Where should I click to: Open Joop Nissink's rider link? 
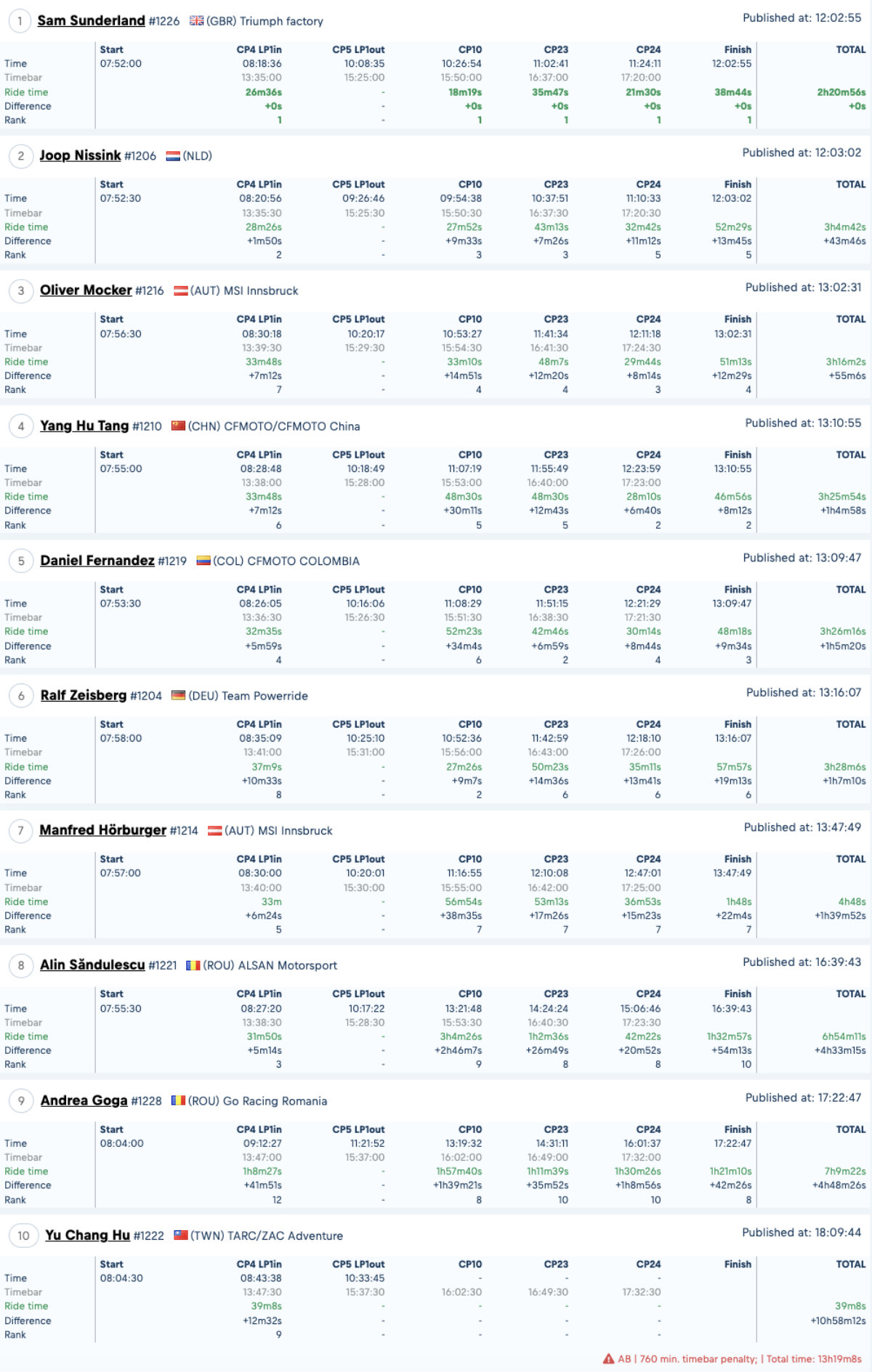point(80,155)
